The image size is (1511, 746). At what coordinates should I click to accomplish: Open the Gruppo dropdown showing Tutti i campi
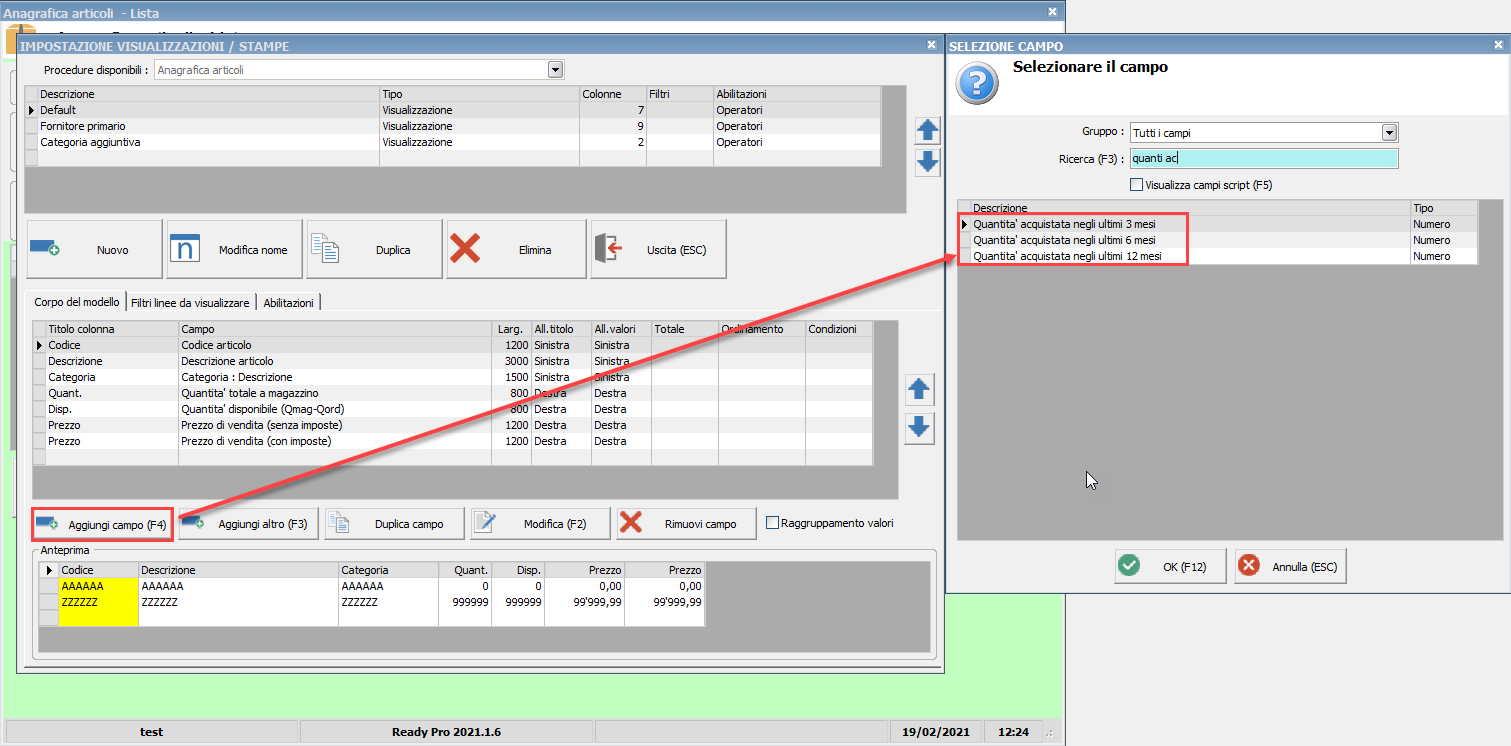[x=1389, y=133]
